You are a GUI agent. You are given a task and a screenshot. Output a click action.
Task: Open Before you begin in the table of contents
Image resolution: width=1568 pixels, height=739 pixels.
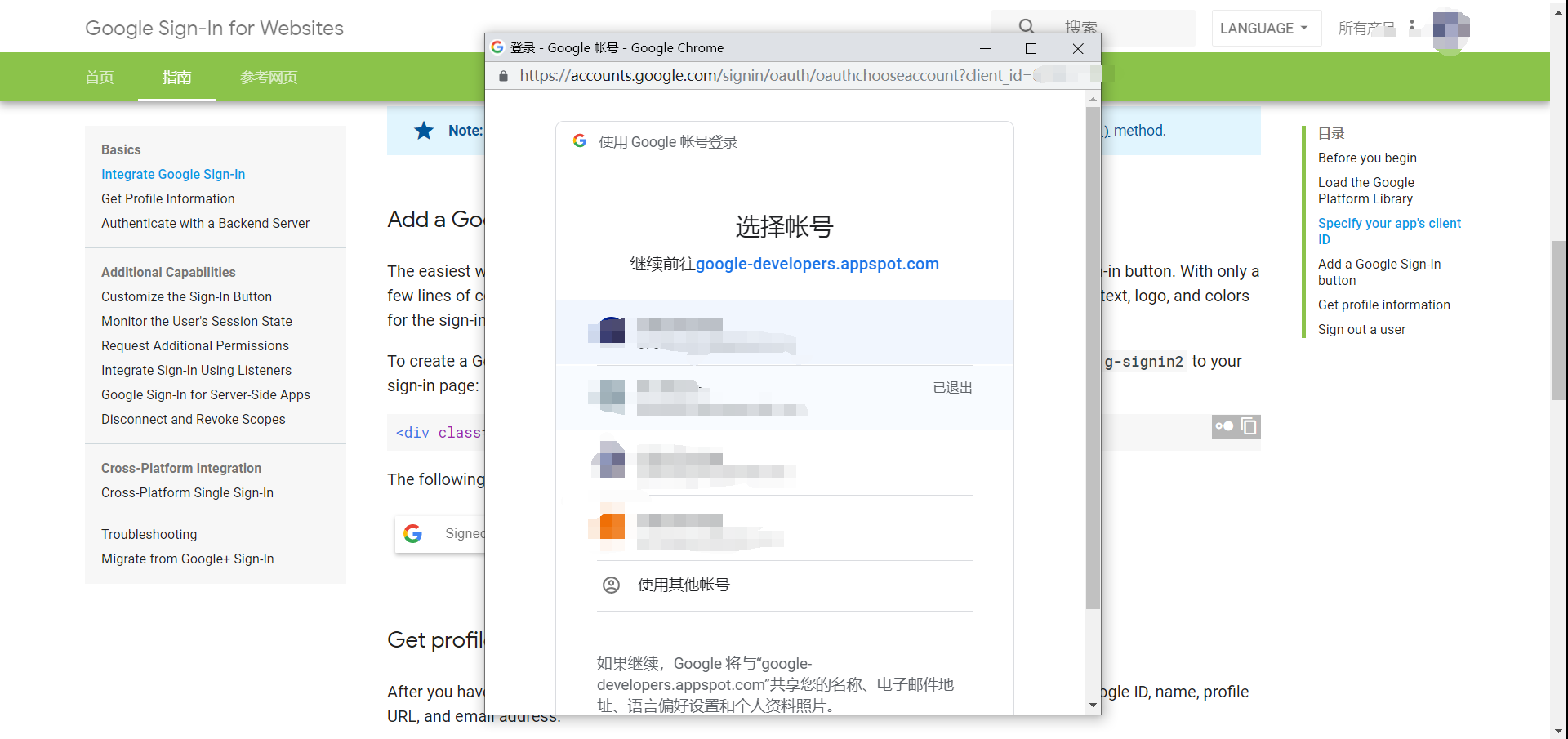point(1366,158)
